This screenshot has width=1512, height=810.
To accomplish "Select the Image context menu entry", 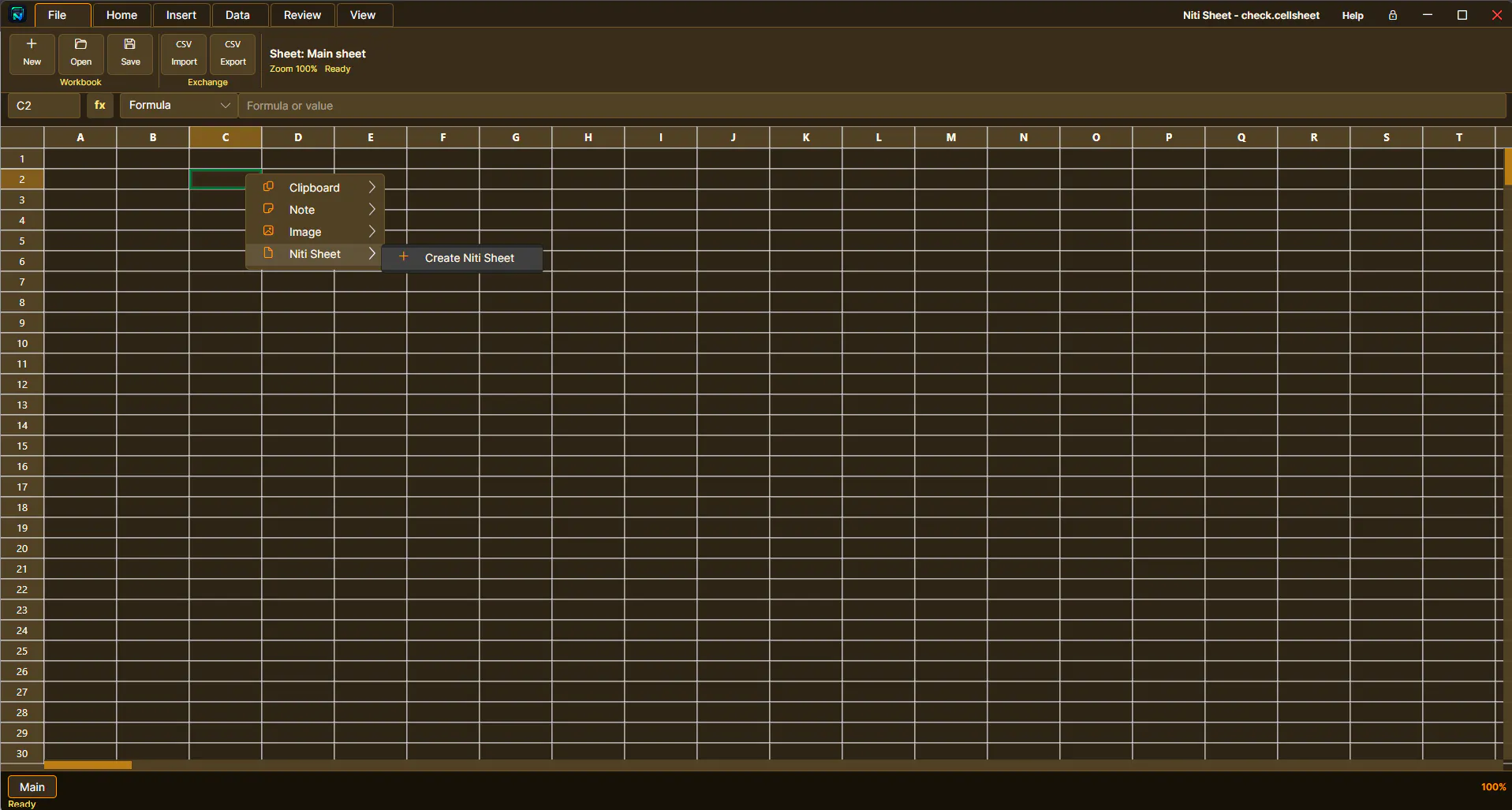I will tap(315, 232).
